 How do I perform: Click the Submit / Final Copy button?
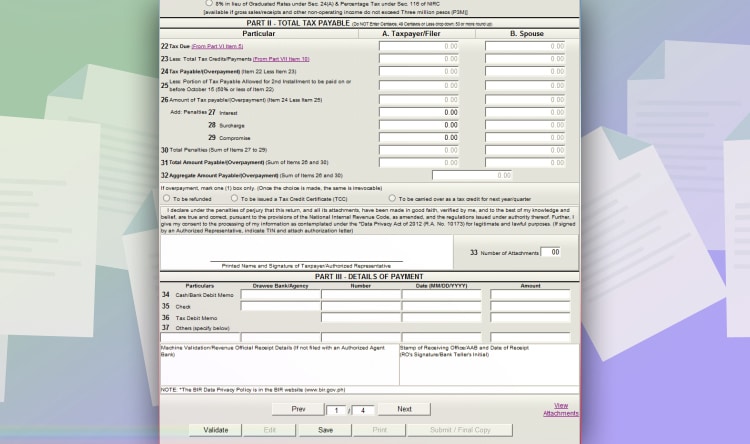460,430
